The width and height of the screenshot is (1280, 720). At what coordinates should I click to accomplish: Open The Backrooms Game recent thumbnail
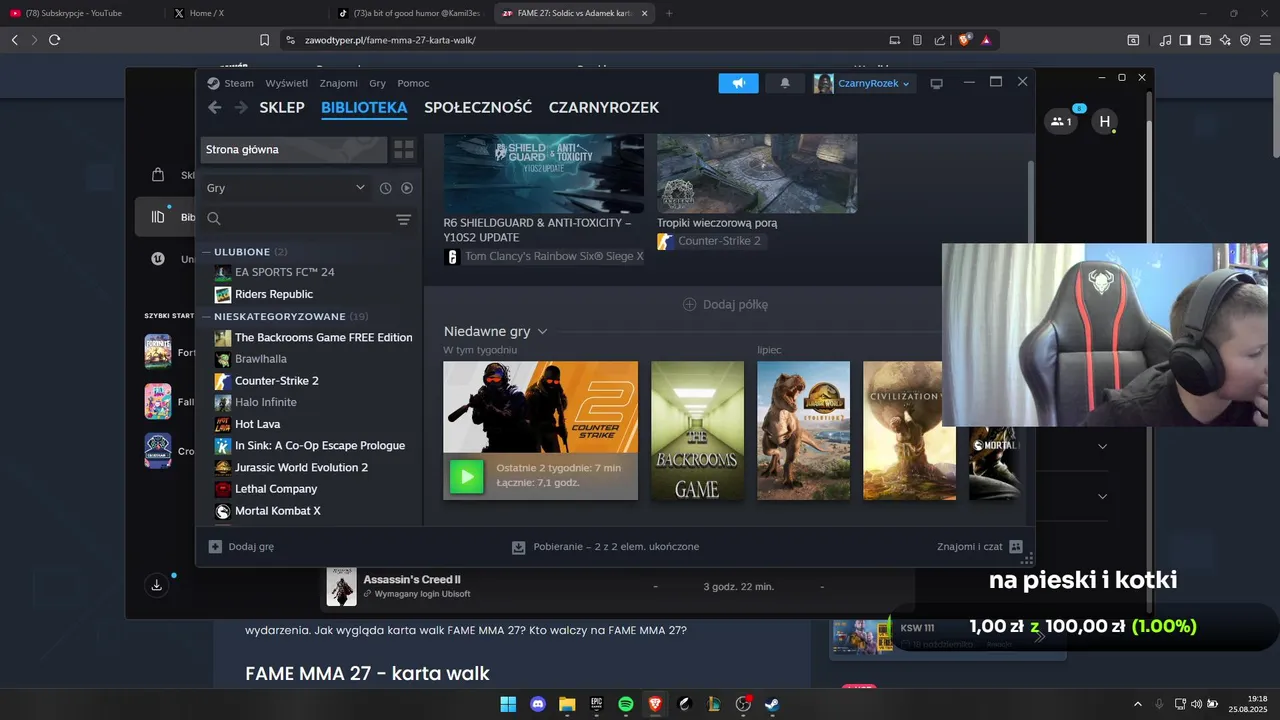click(x=697, y=431)
